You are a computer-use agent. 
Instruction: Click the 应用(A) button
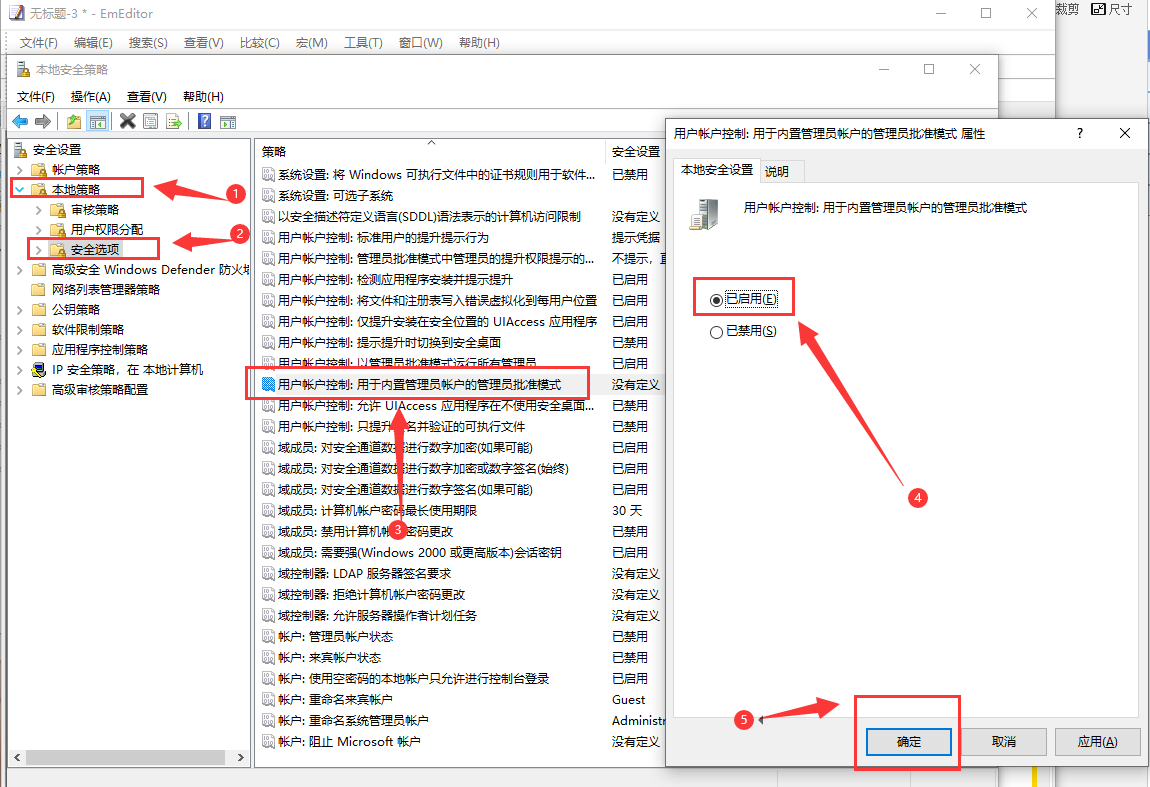tap(1097, 742)
